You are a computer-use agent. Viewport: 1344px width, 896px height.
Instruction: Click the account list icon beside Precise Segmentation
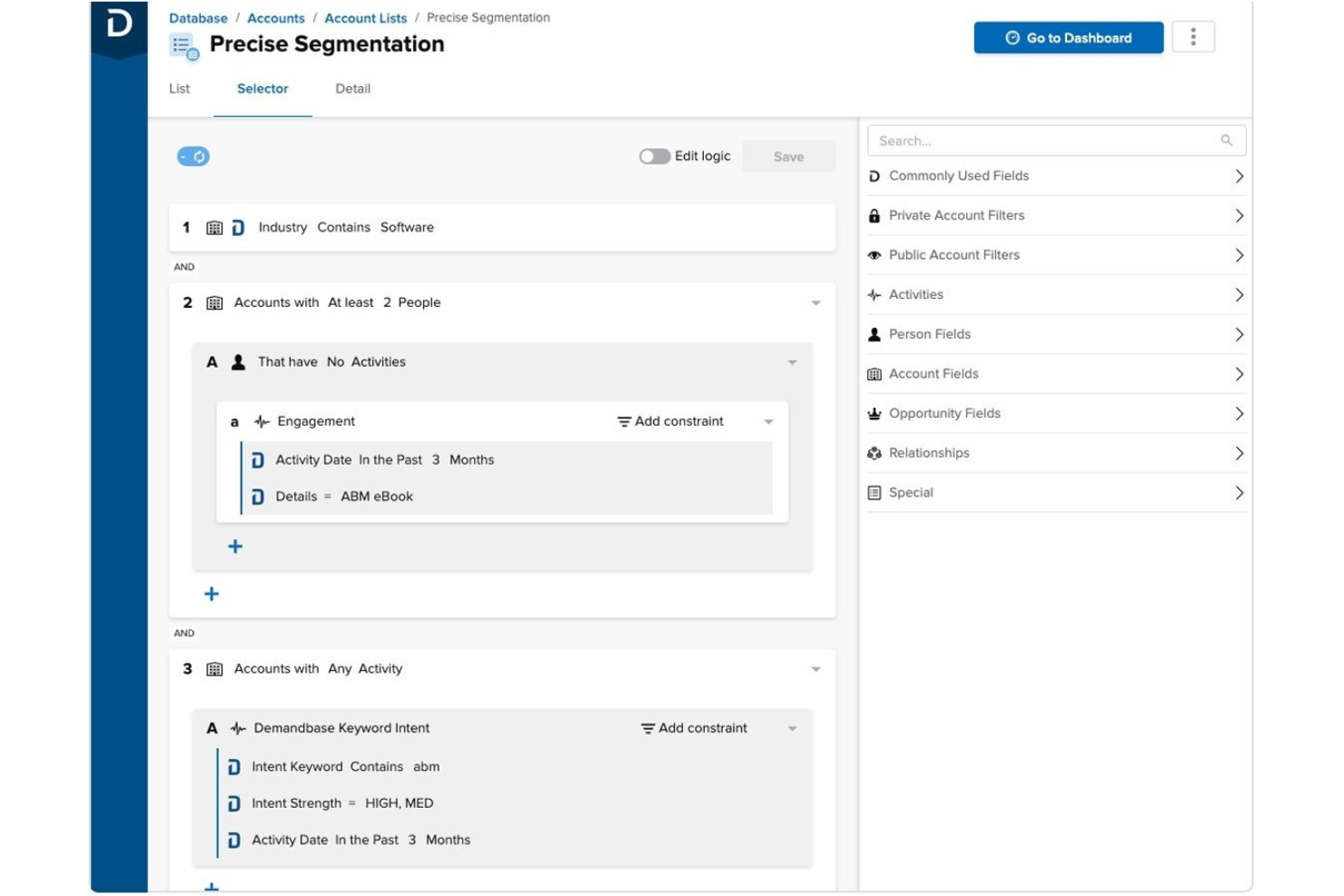pyautogui.click(x=184, y=46)
